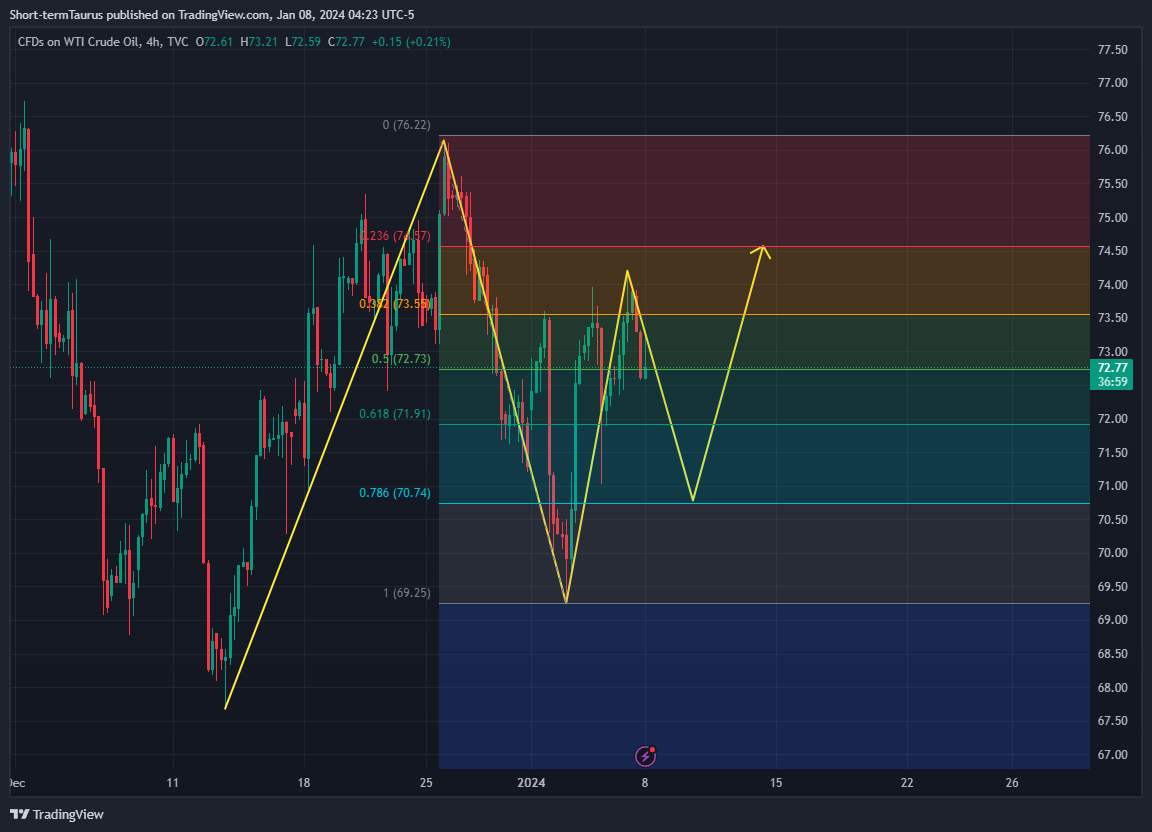Click the symbol title CFDs on WTI Crude Oil

(x=79, y=42)
